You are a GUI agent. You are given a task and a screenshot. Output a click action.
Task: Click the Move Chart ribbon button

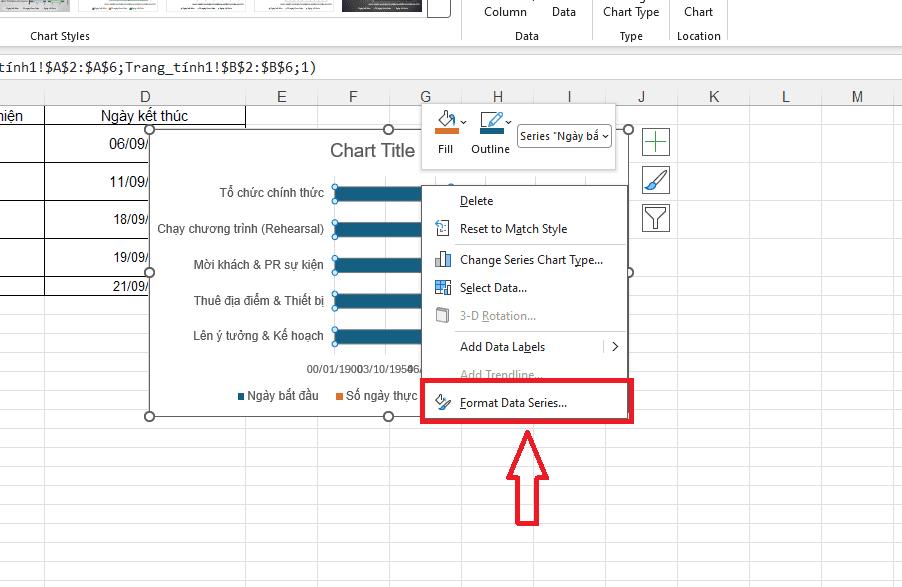pyautogui.click(x=698, y=10)
